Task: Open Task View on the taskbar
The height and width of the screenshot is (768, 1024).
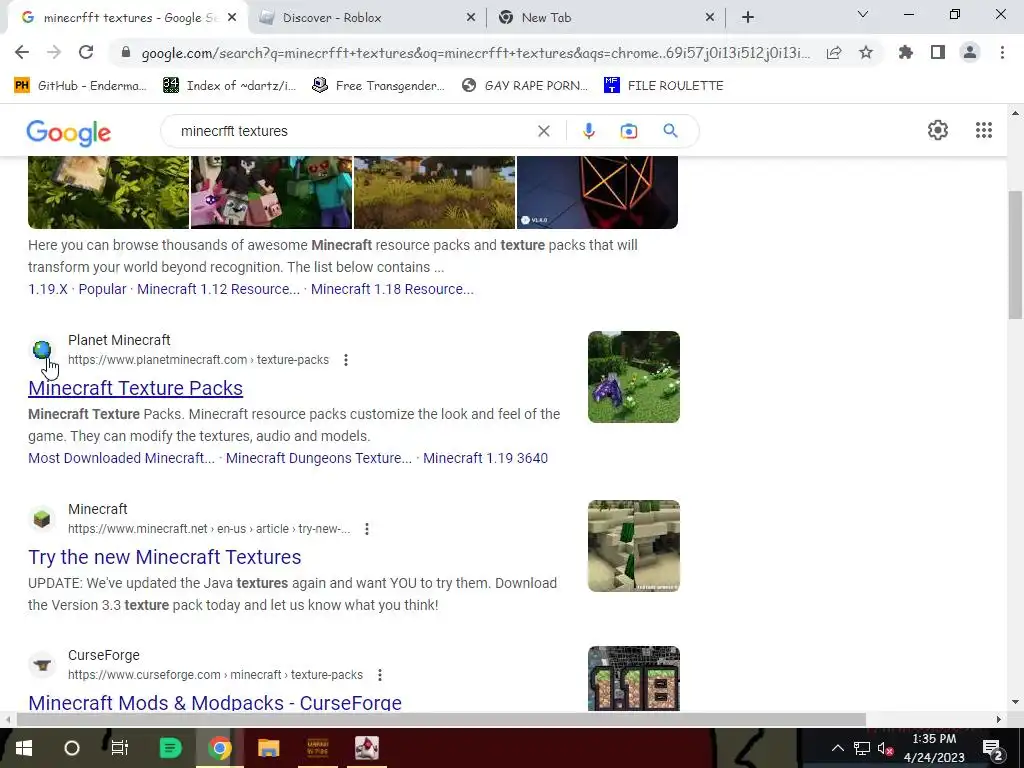Action: [120, 748]
